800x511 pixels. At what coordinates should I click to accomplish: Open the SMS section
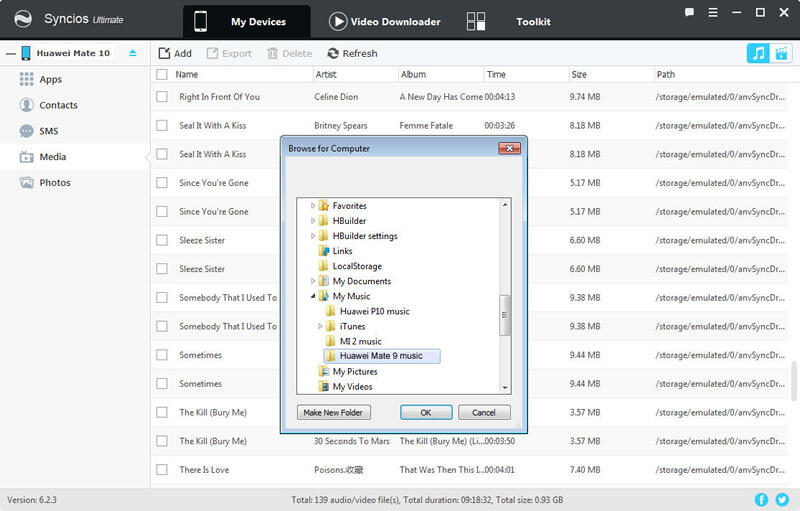50,131
